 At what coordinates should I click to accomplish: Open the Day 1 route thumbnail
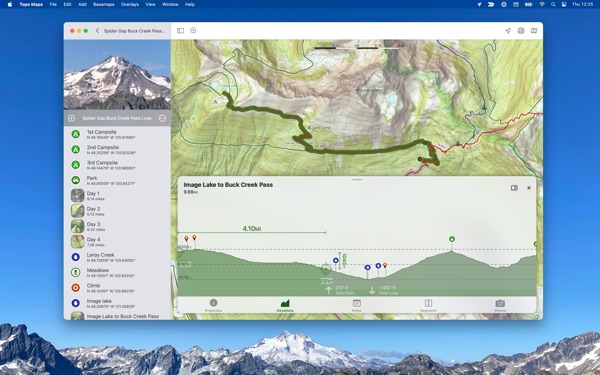(x=78, y=196)
